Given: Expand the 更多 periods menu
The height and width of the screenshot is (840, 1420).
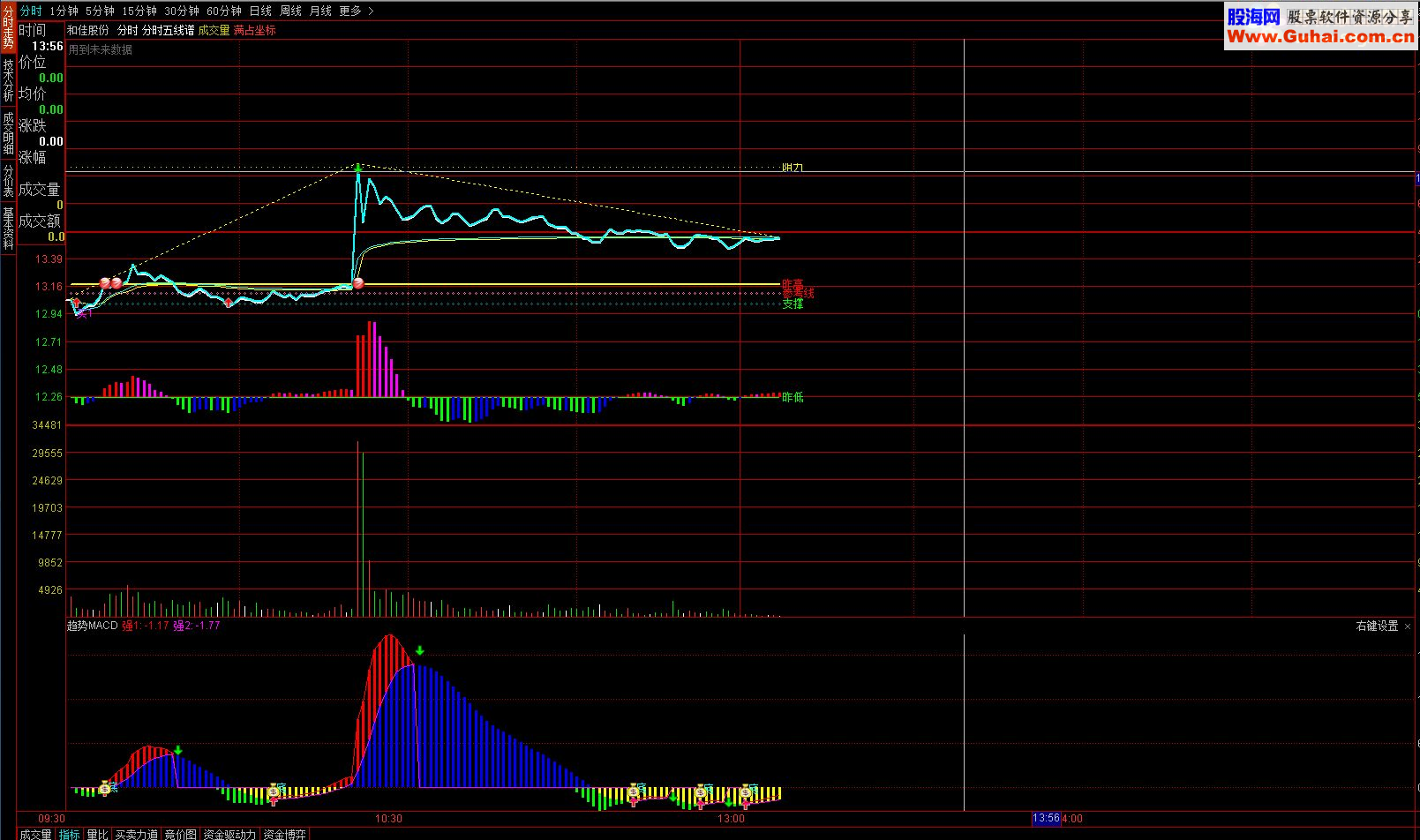Looking at the screenshot, I should point(356,11).
